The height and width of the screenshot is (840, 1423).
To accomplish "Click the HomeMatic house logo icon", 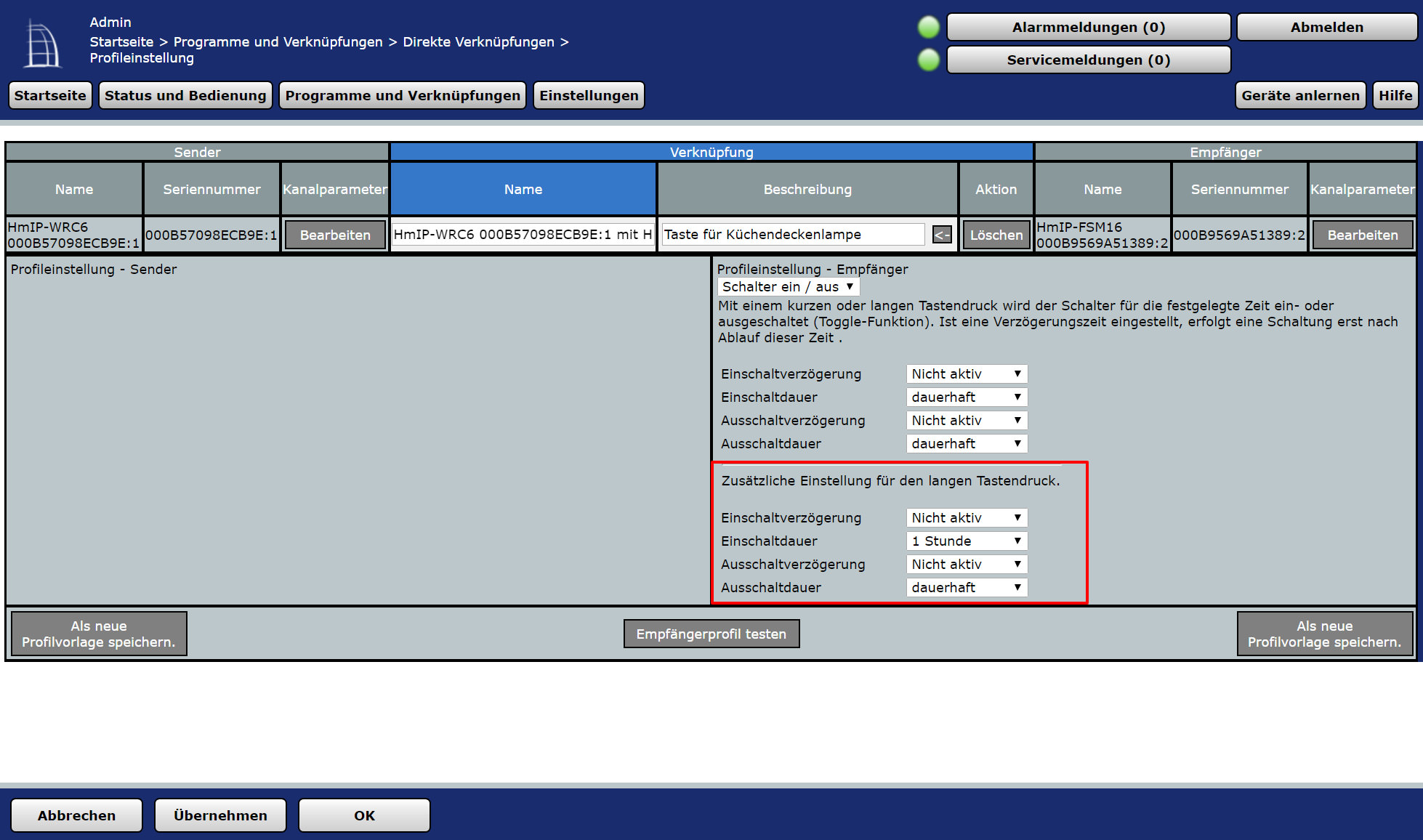I will point(42,45).
